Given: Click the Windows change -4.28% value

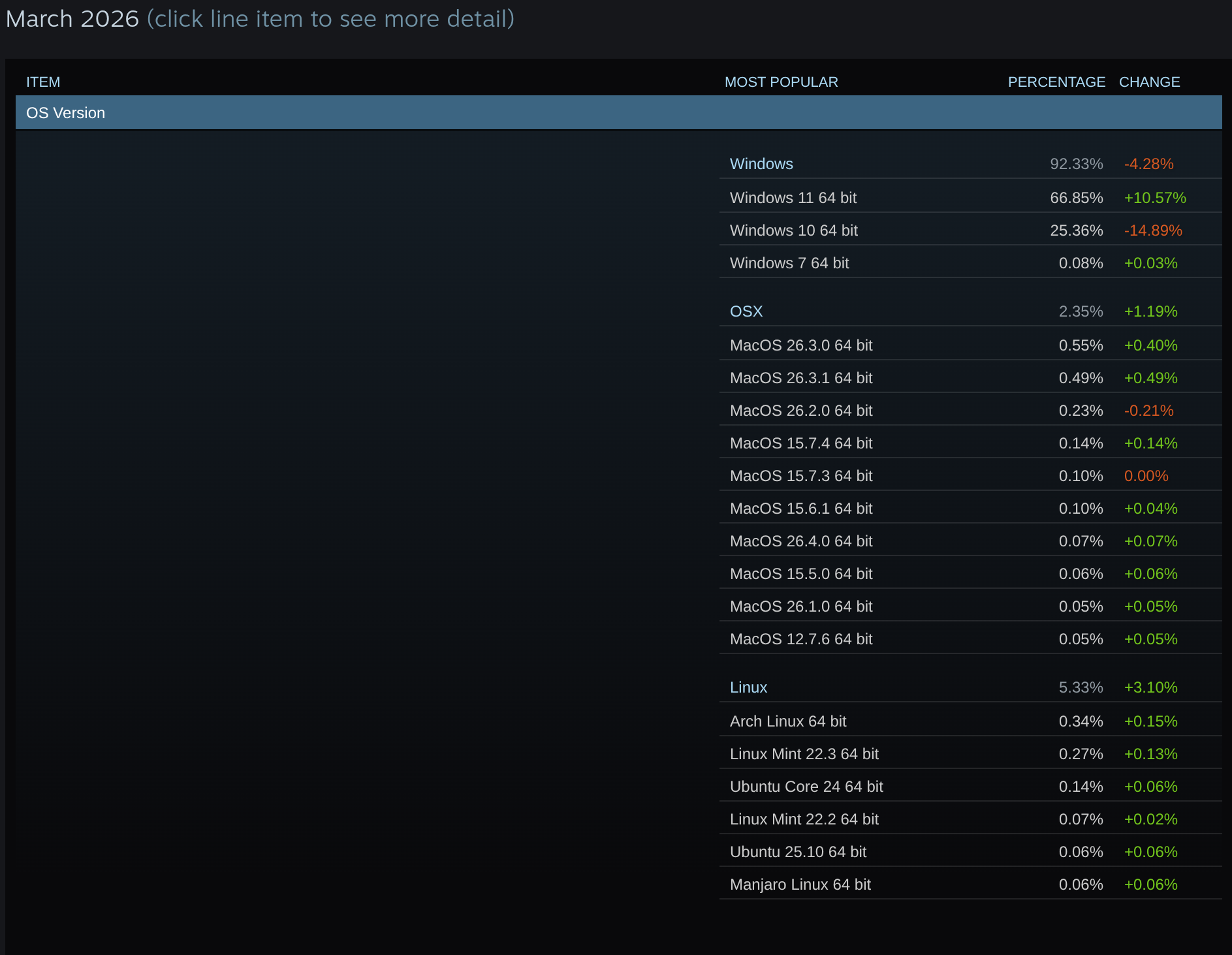Looking at the screenshot, I should point(1149,164).
